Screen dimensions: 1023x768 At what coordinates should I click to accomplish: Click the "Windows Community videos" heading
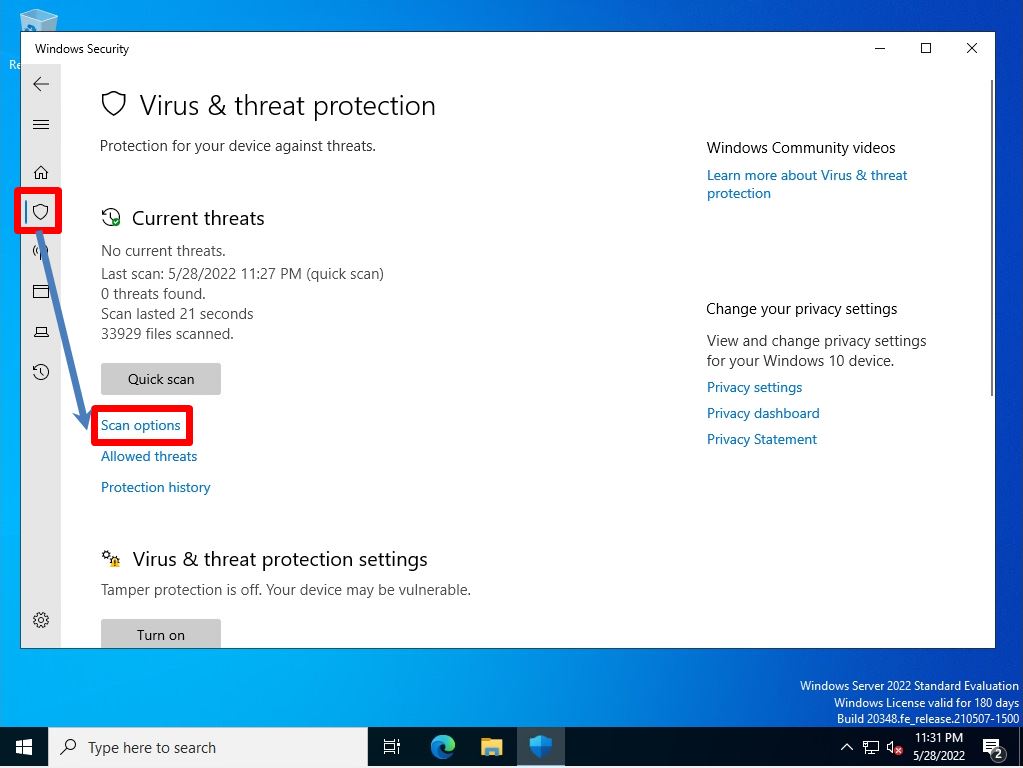click(801, 147)
